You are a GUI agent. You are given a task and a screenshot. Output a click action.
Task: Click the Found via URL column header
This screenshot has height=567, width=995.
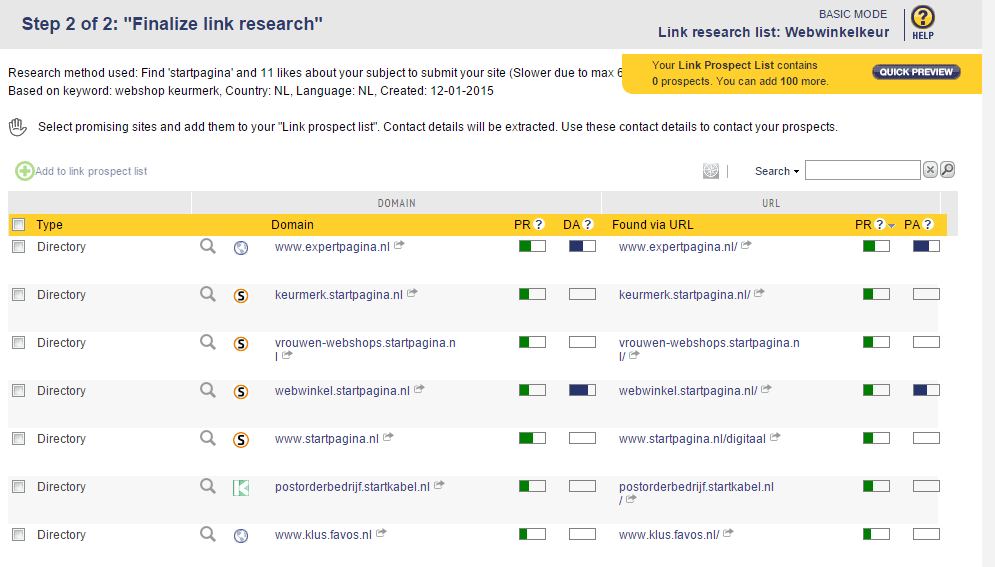[x=652, y=225]
